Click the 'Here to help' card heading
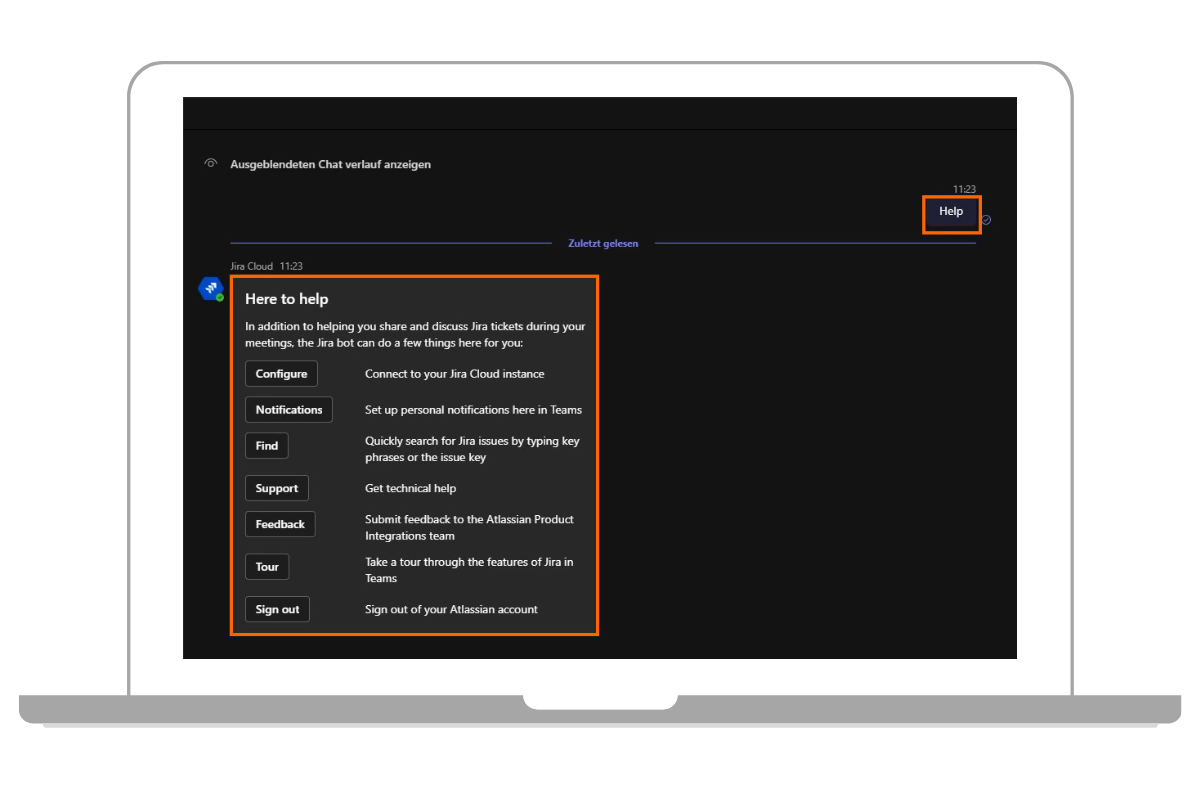The image size is (1200, 790). [287, 299]
